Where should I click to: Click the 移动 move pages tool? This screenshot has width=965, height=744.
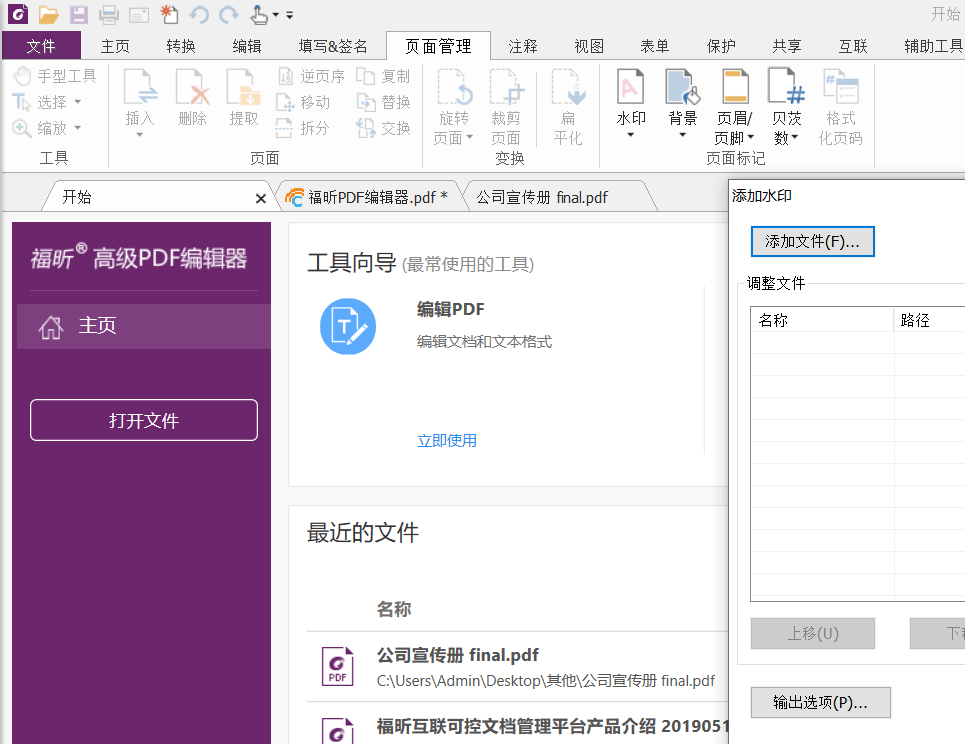coord(303,102)
